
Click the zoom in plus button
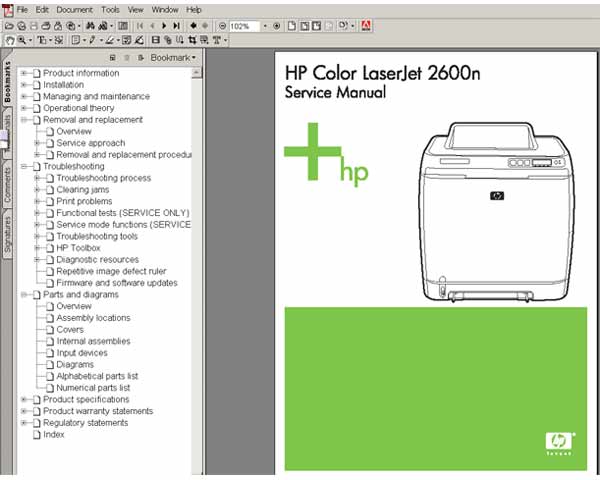pyautogui.click(x=277, y=26)
